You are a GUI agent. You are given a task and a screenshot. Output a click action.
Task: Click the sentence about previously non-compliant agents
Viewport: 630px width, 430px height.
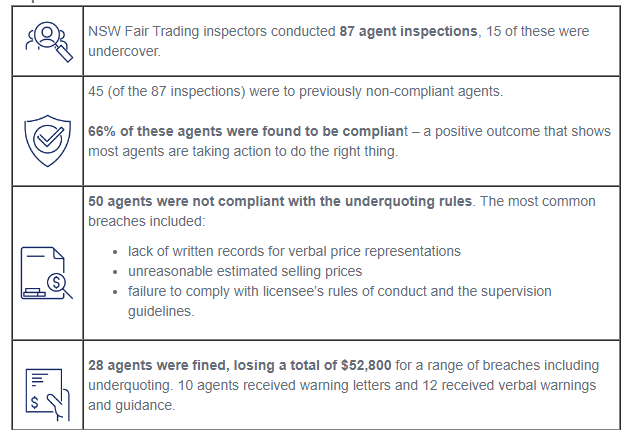coord(295,93)
